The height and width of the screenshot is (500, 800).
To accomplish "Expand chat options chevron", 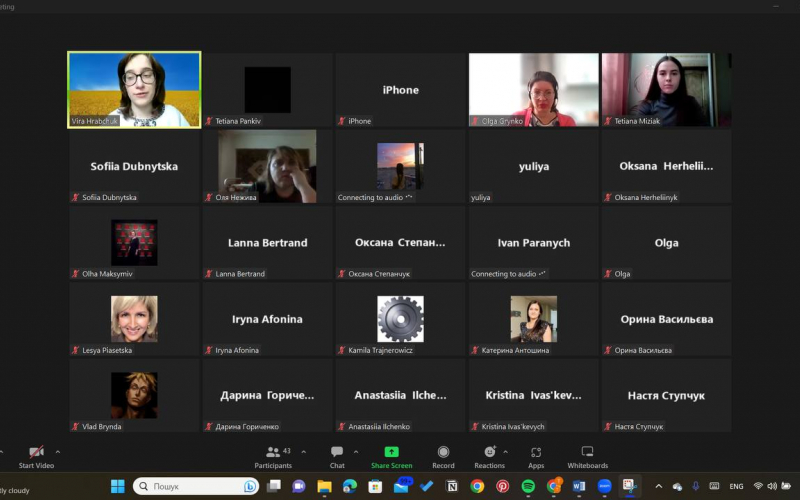I will [x=356, y=452].
